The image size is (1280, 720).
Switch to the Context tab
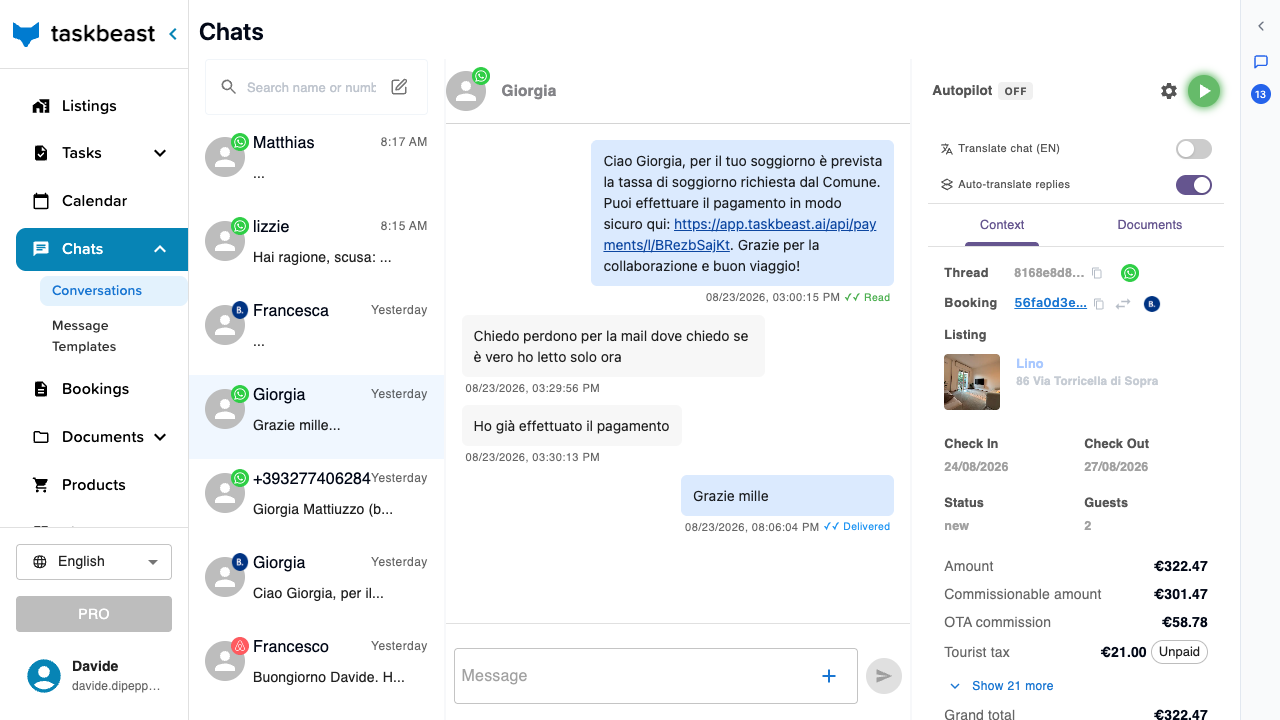[x=1002, y=225]
